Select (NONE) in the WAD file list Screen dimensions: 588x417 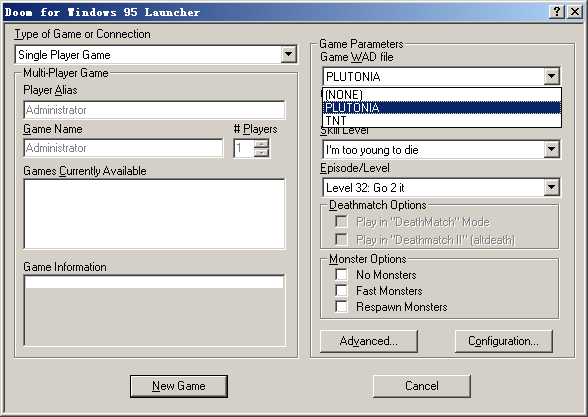442,94
